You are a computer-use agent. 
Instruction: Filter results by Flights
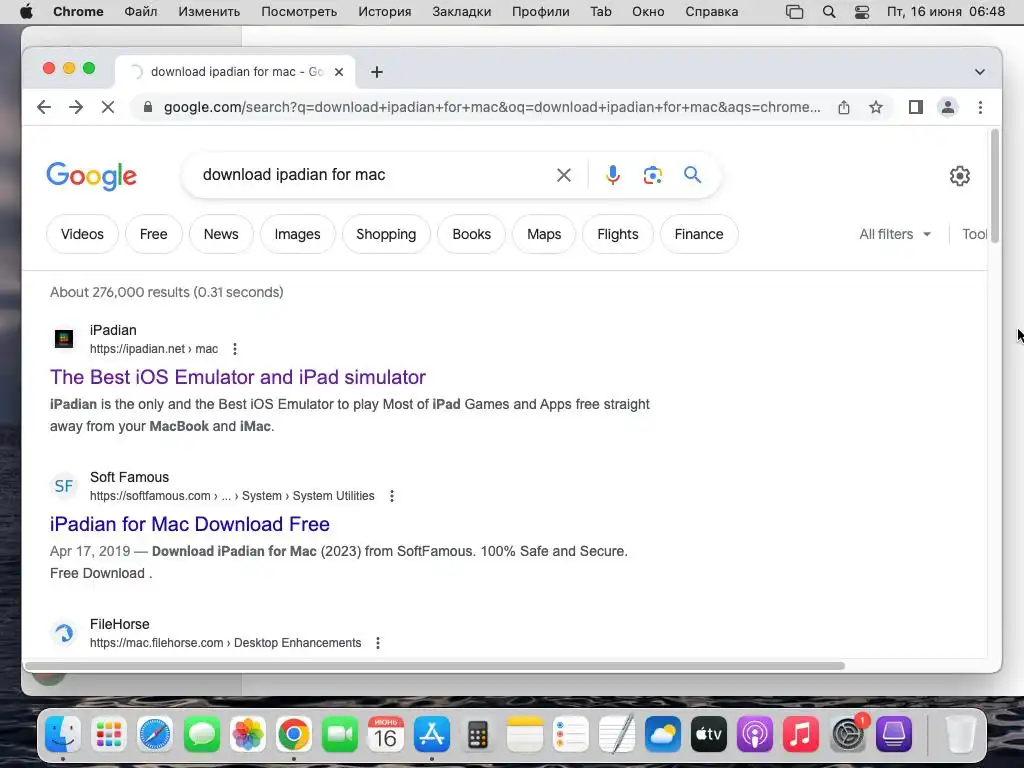tap(618, 234)
